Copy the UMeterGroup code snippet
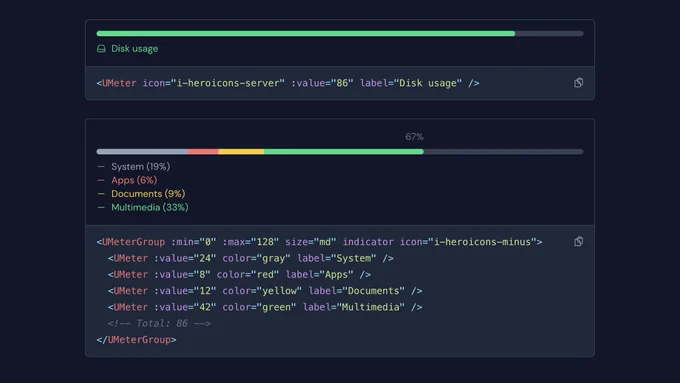Viewport: 680px width, 383px height. [578, 242]
